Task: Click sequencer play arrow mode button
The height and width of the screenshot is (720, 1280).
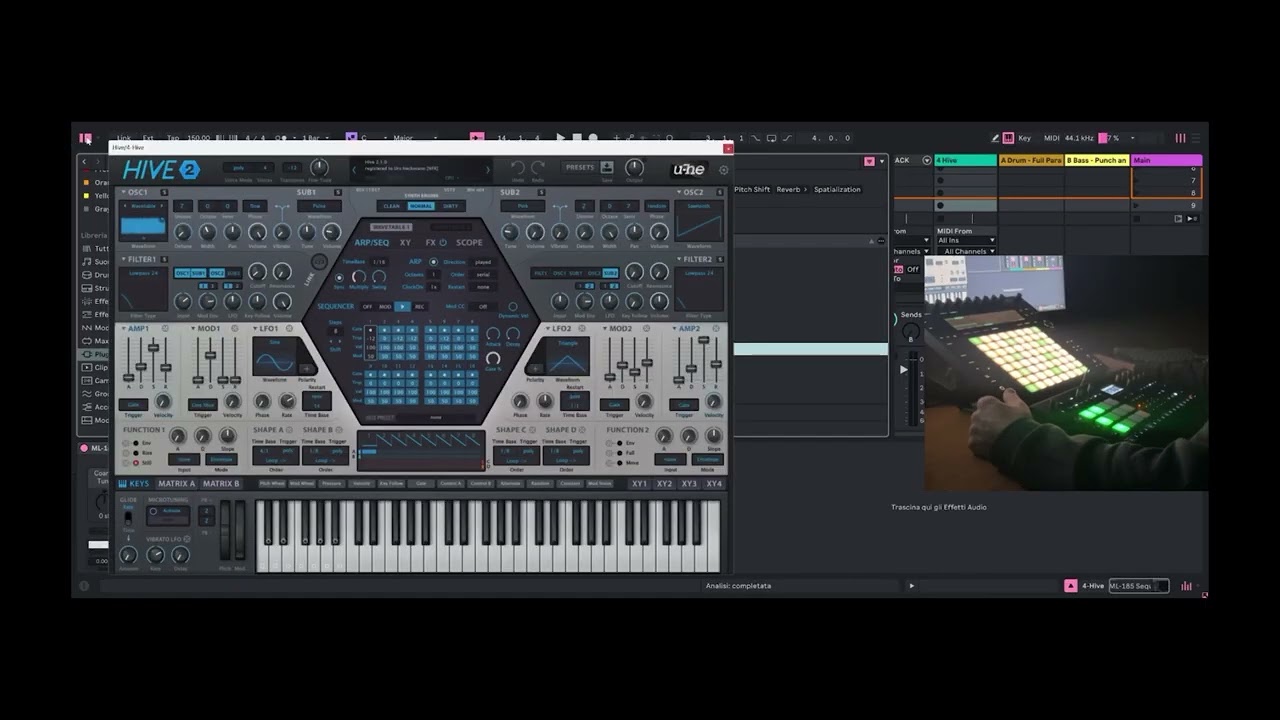Action: tap(402, 307)
